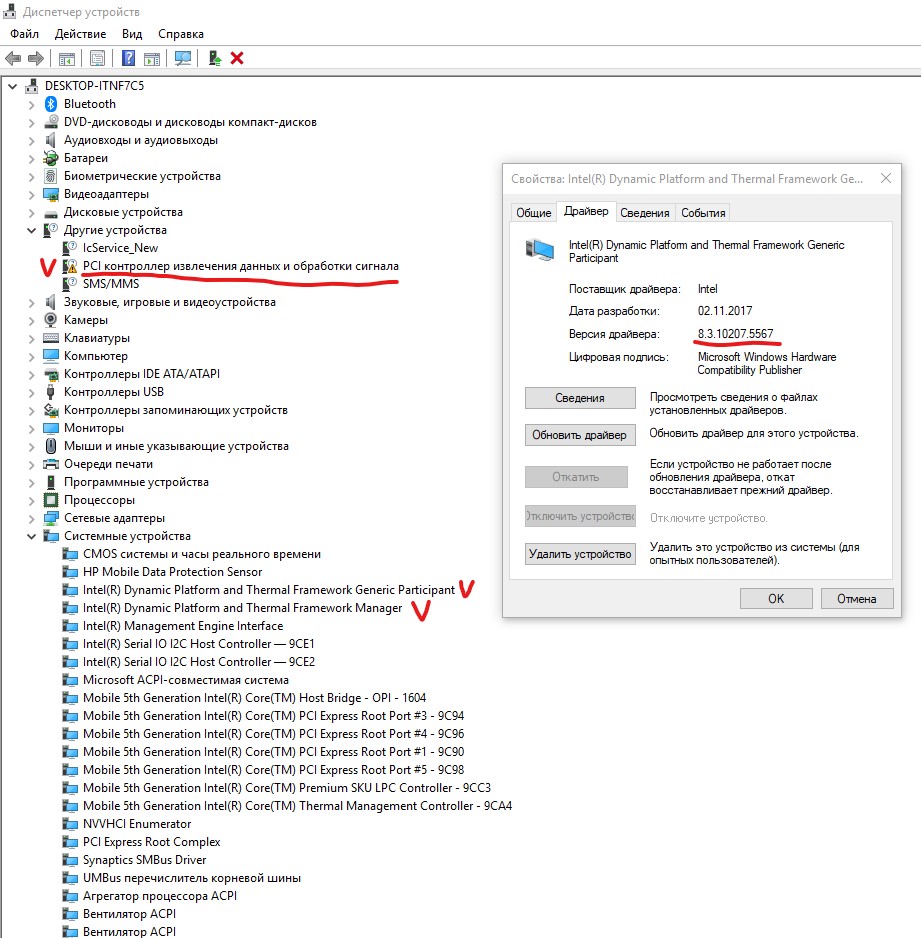Click Отмена in the properties dialog
Viewport: 921px width, 938px height.
point(857,599)
